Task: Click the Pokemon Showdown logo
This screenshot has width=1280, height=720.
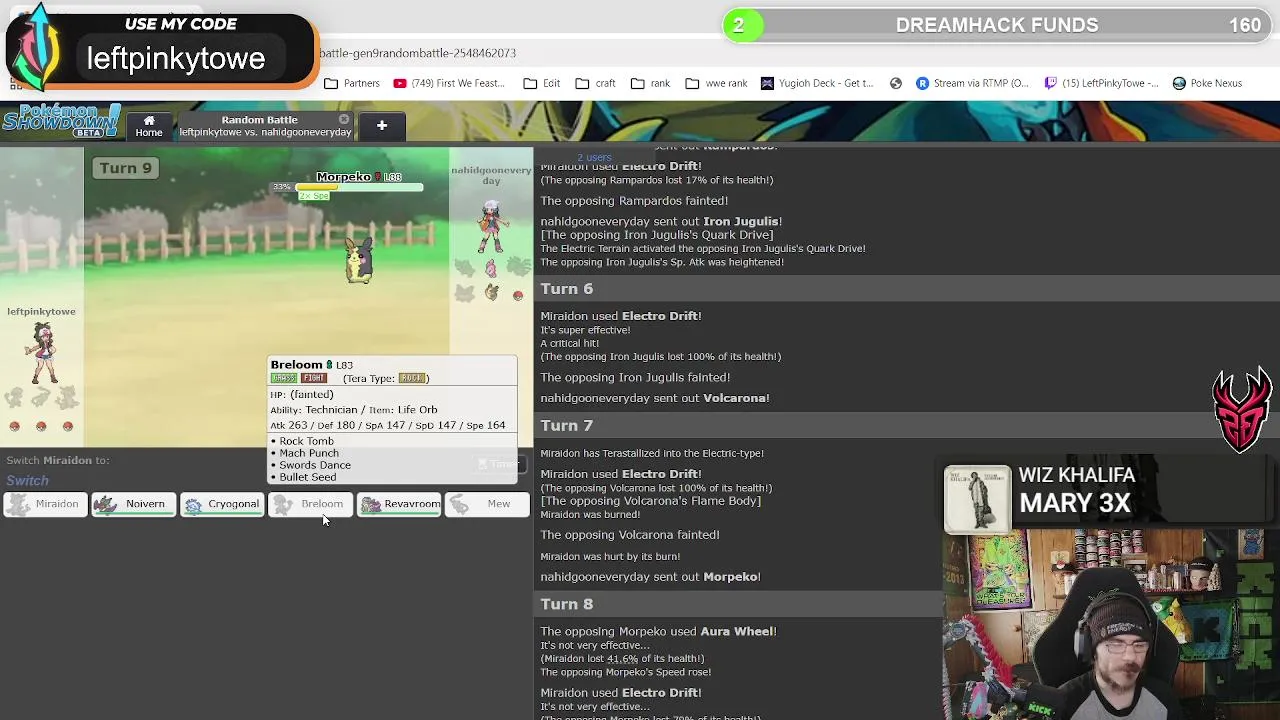Action: [x=61, y=120]
